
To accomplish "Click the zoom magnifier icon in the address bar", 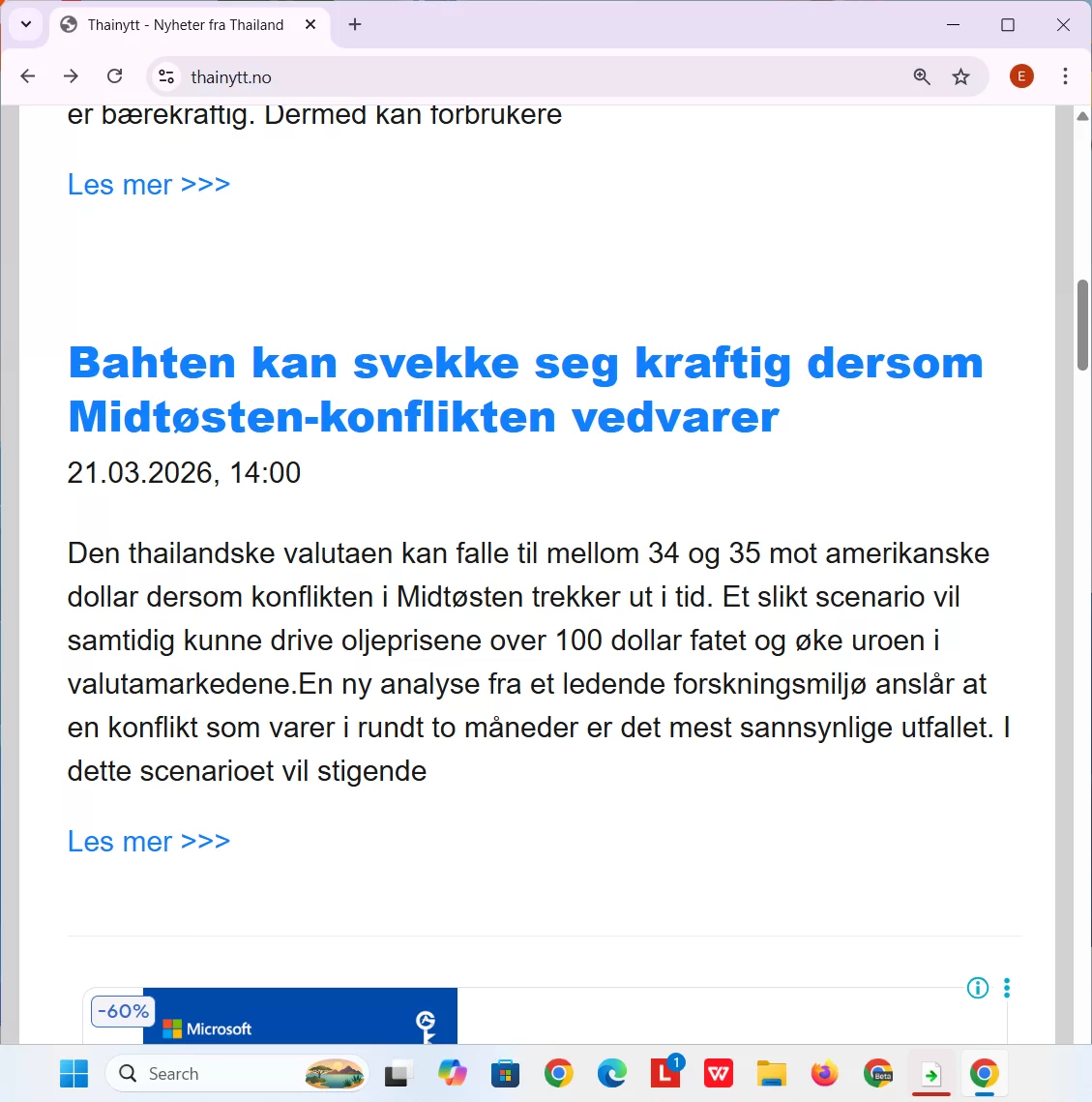I will pos(921,75).
